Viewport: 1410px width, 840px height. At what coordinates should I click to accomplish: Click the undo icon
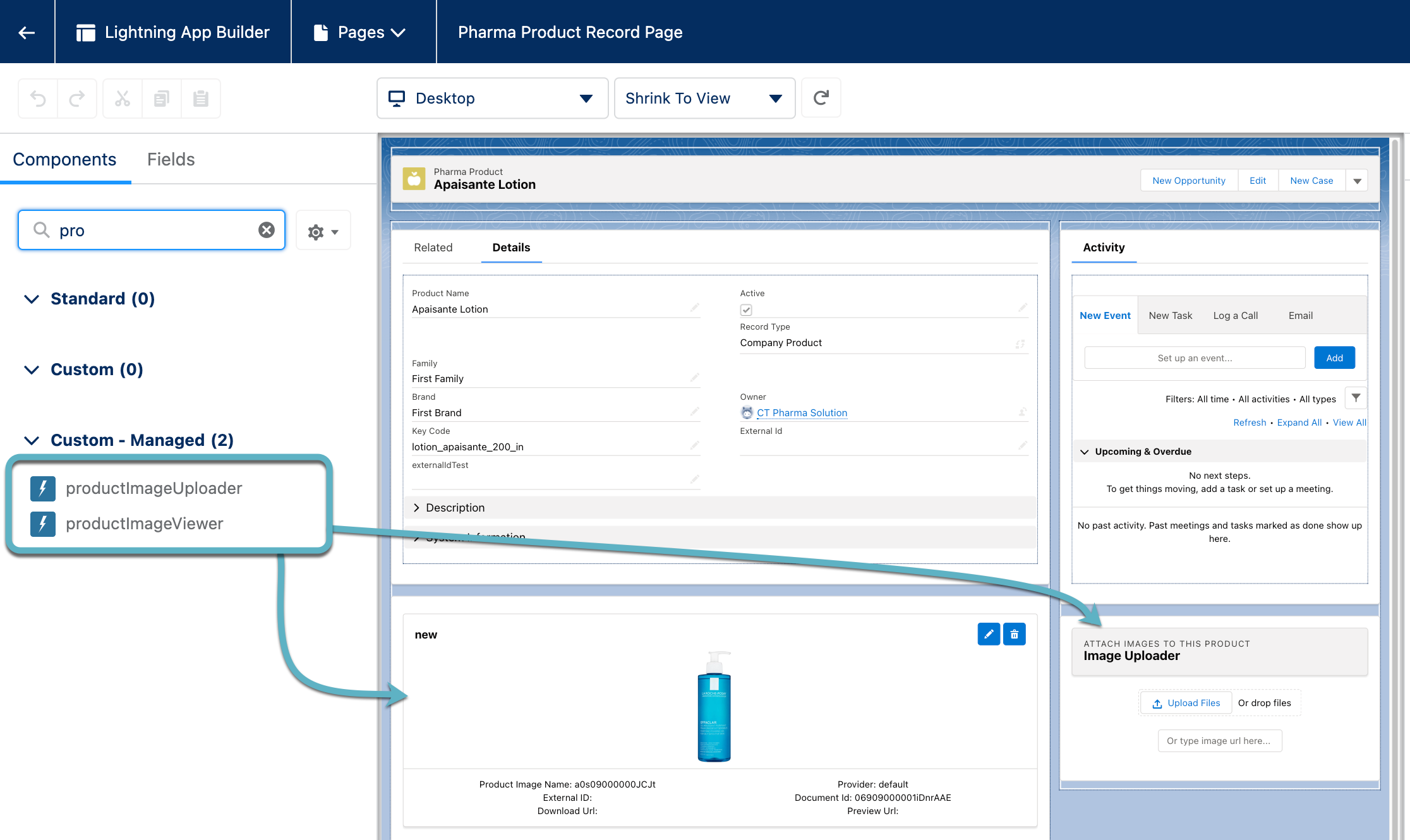pyautogui.click(x=38, y=99)
